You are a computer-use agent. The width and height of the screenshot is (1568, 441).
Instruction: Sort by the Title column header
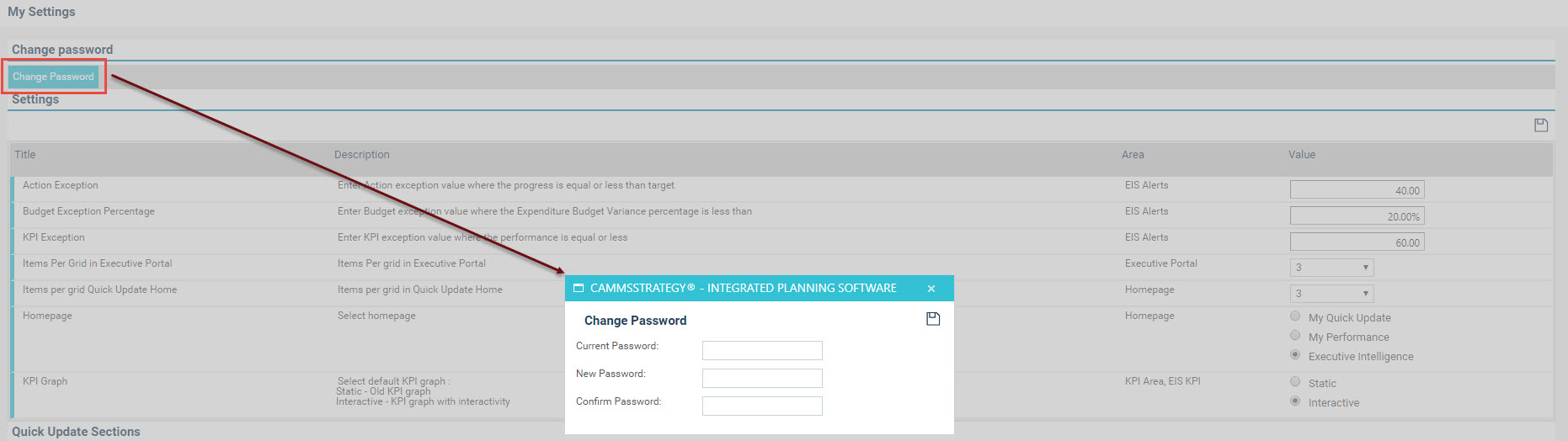click(25, 155)
